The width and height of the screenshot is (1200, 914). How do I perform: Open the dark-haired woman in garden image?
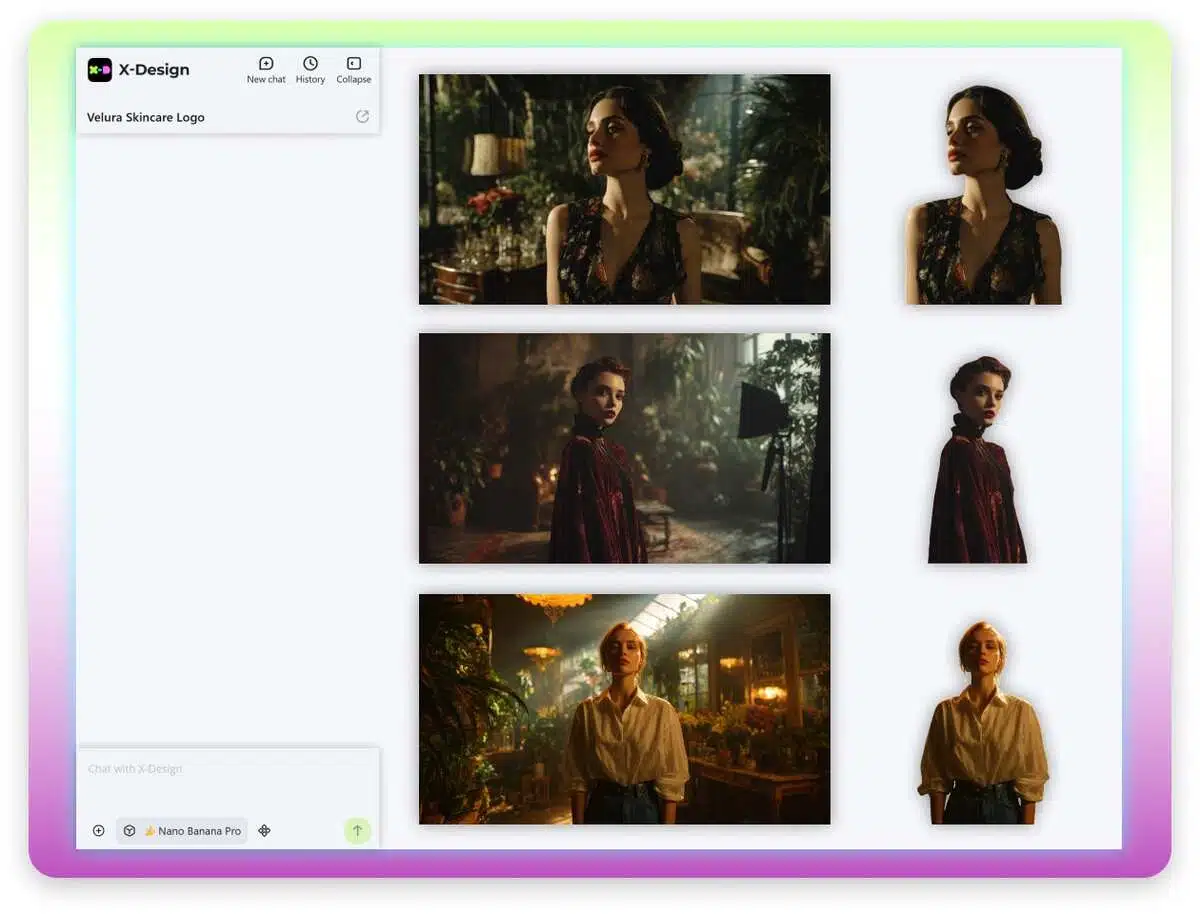(624, 189)
